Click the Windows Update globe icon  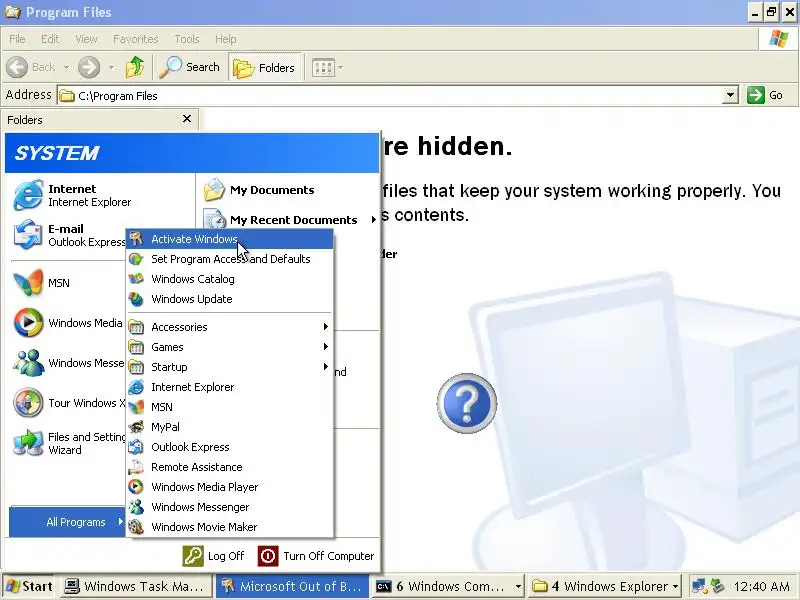pyautogui.click(x=136, y=299)
